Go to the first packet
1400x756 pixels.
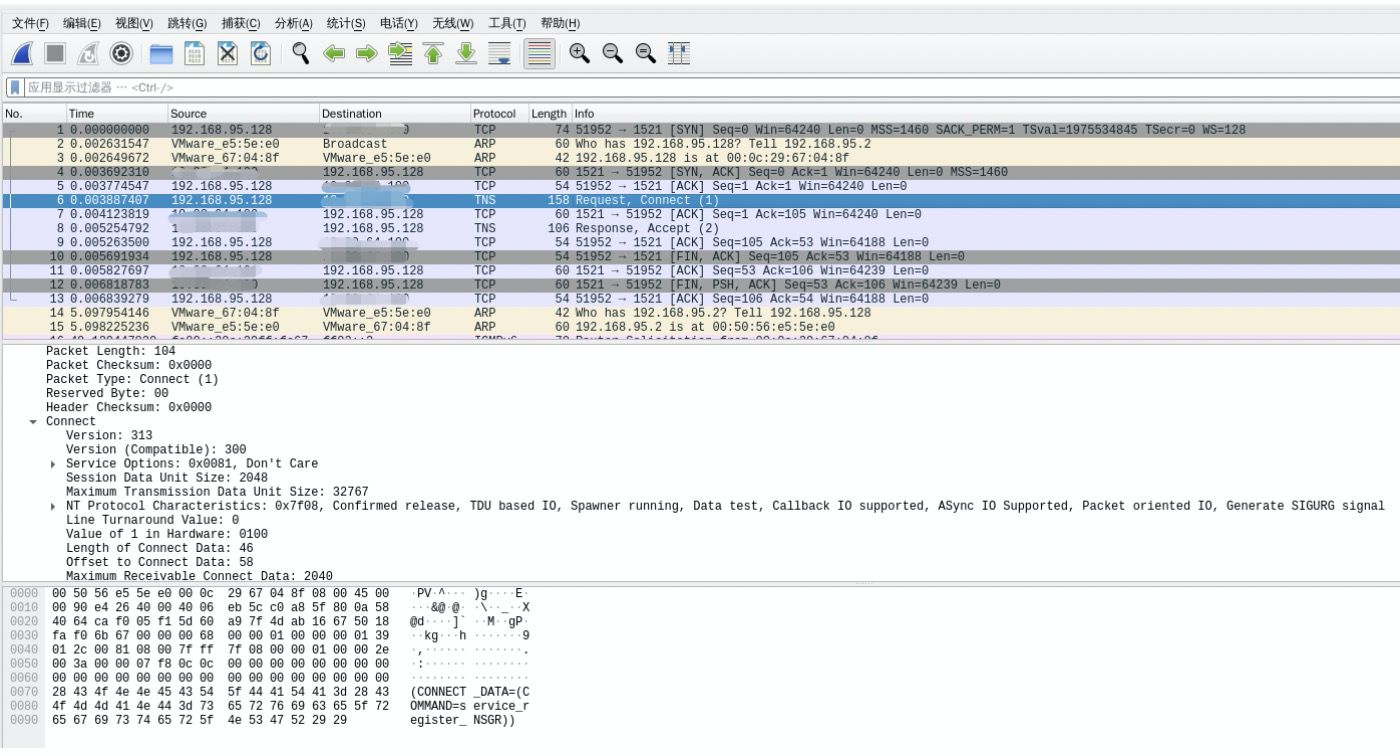[434, 53]
